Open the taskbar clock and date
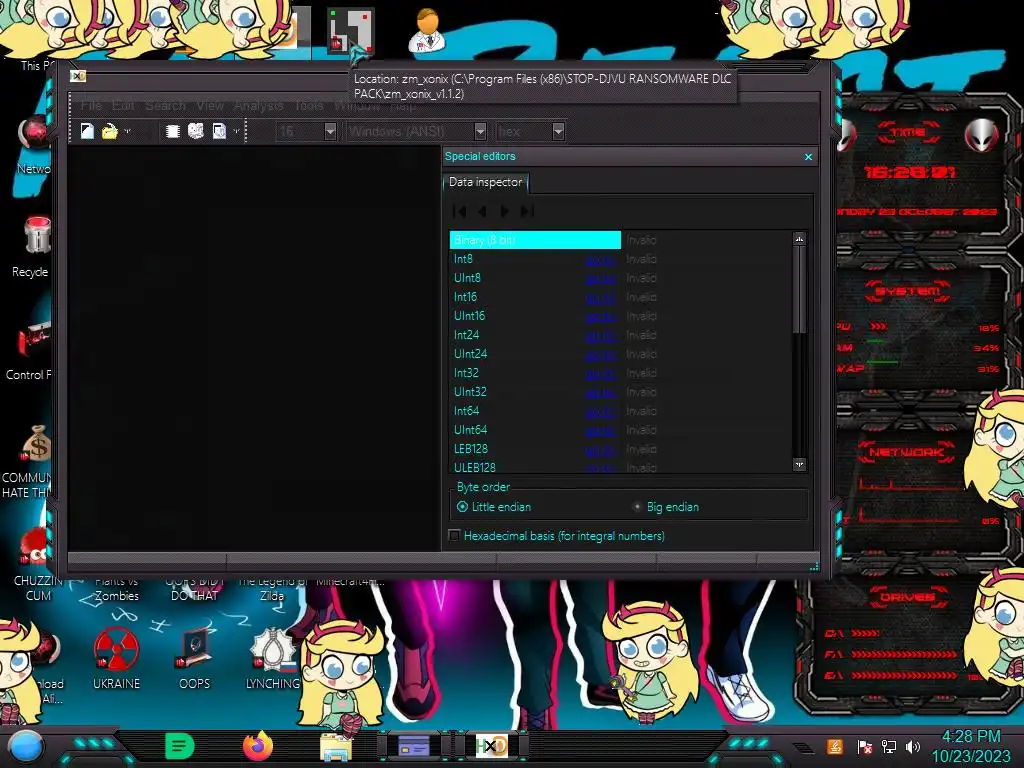The width and height of the screenshot is (1024, 768). pos(971,746)
